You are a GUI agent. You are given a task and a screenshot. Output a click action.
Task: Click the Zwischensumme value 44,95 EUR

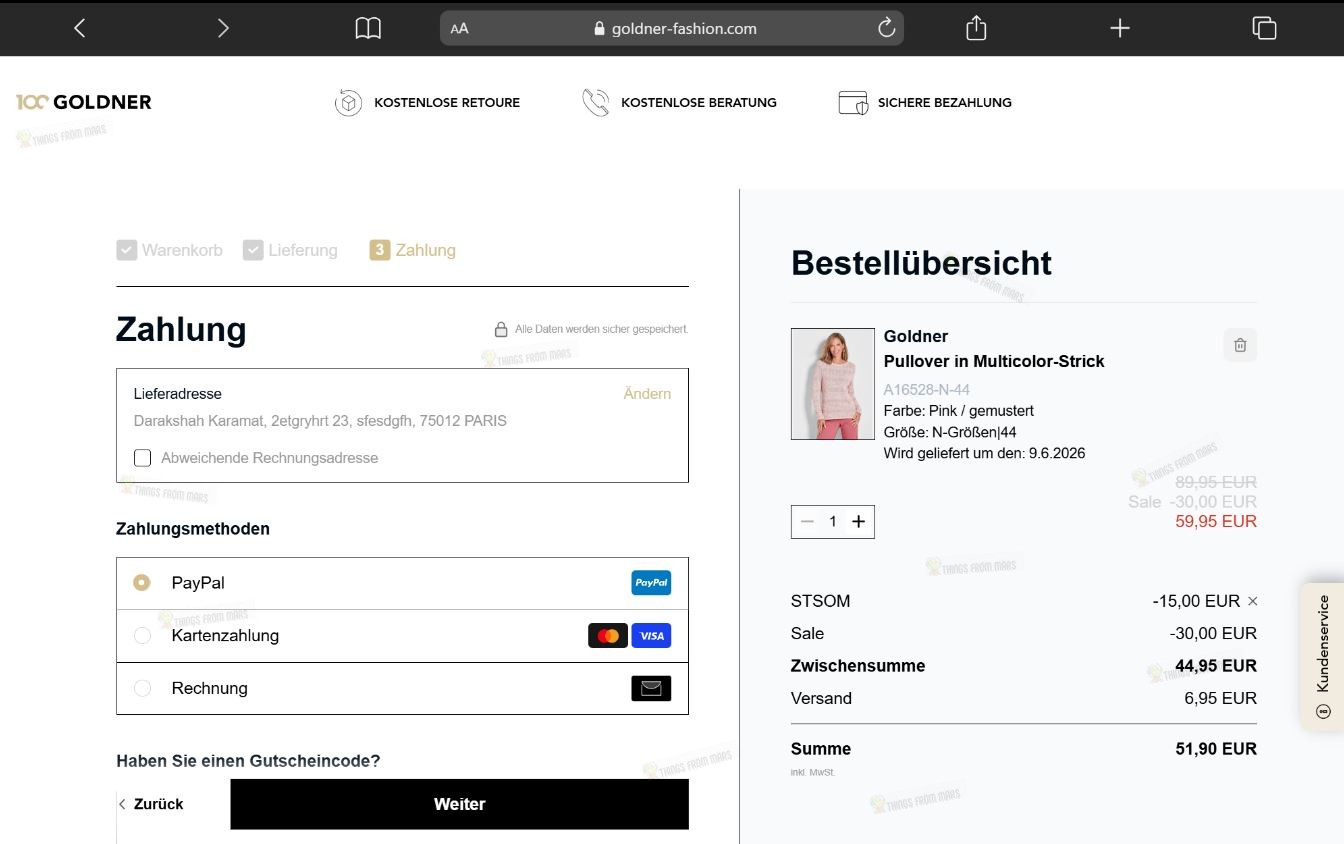pos(1216,666)
